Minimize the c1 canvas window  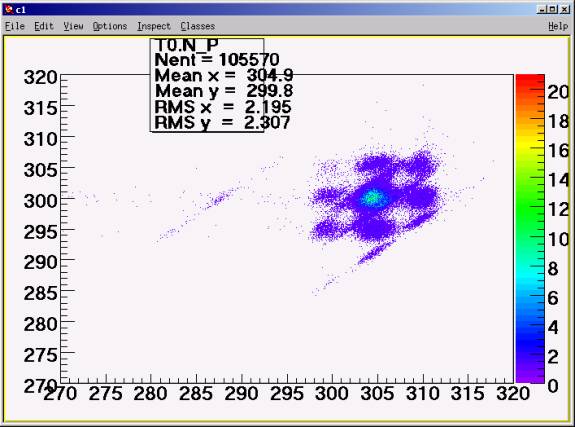(542, 10)
